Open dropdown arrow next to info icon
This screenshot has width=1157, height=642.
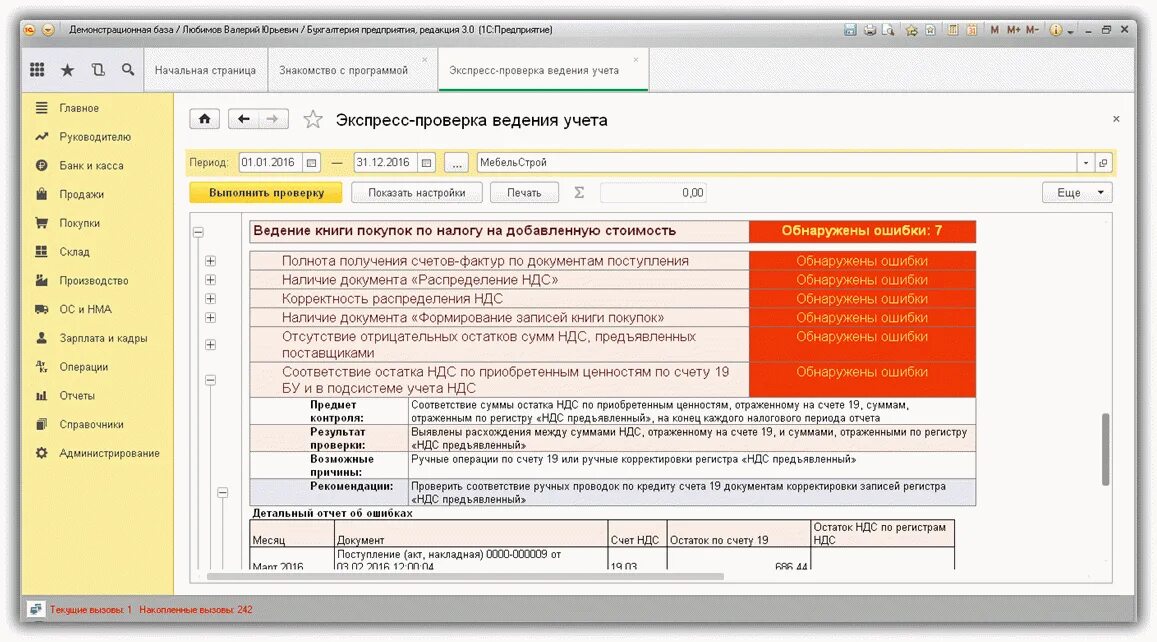click(1071, 31)
